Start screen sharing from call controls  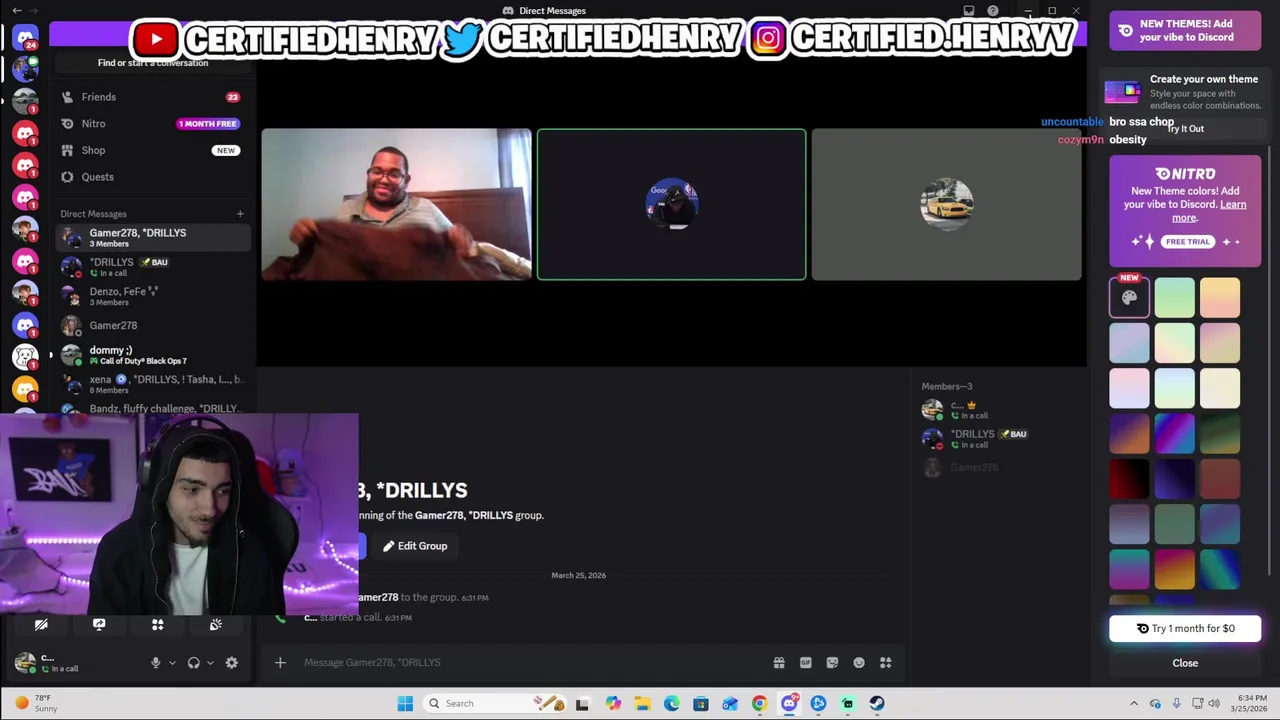(99, 624)
